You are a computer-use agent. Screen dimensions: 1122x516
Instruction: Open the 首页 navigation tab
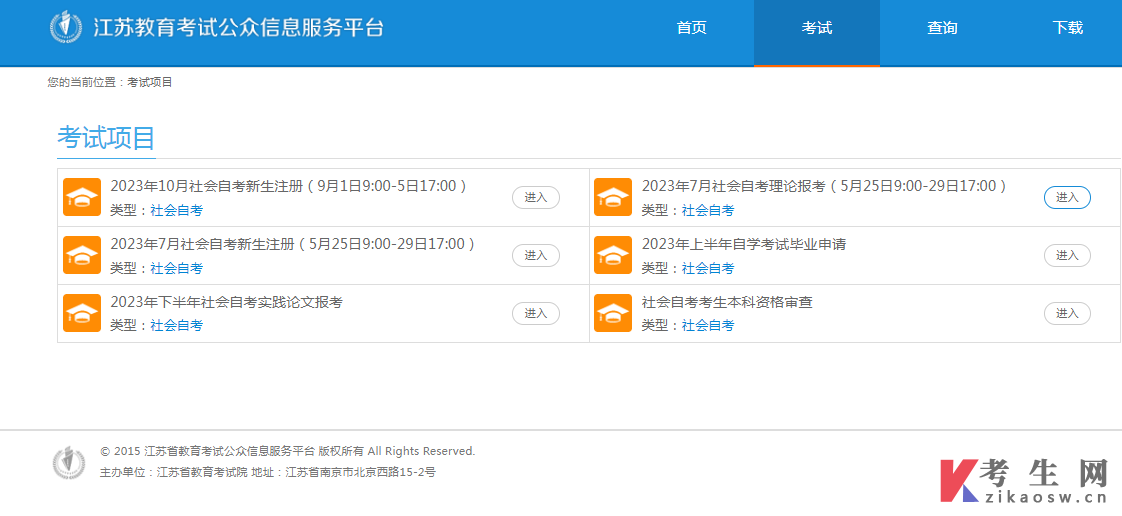point(691,29)
